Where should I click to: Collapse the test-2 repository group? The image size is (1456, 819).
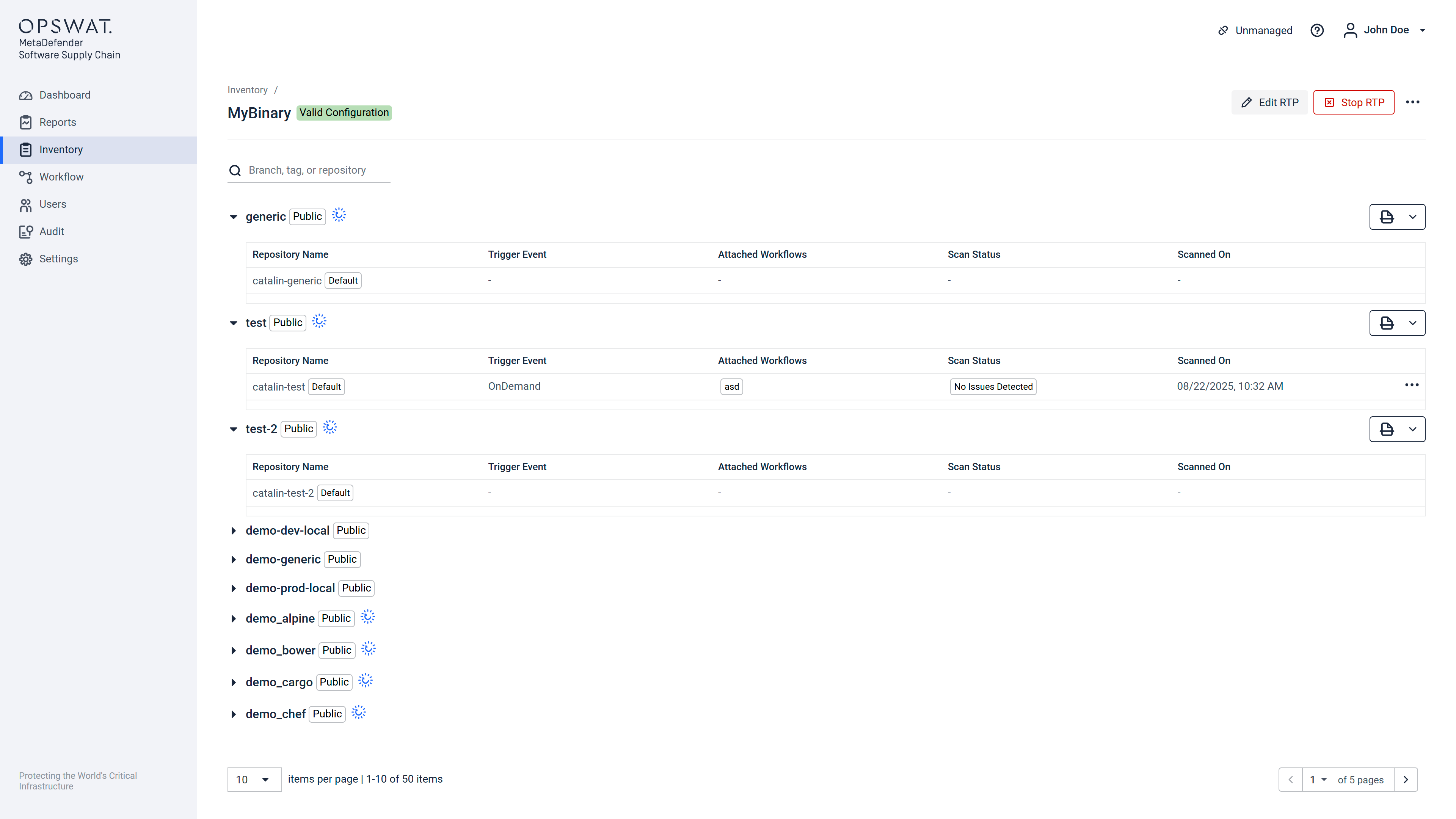[234, 430]
